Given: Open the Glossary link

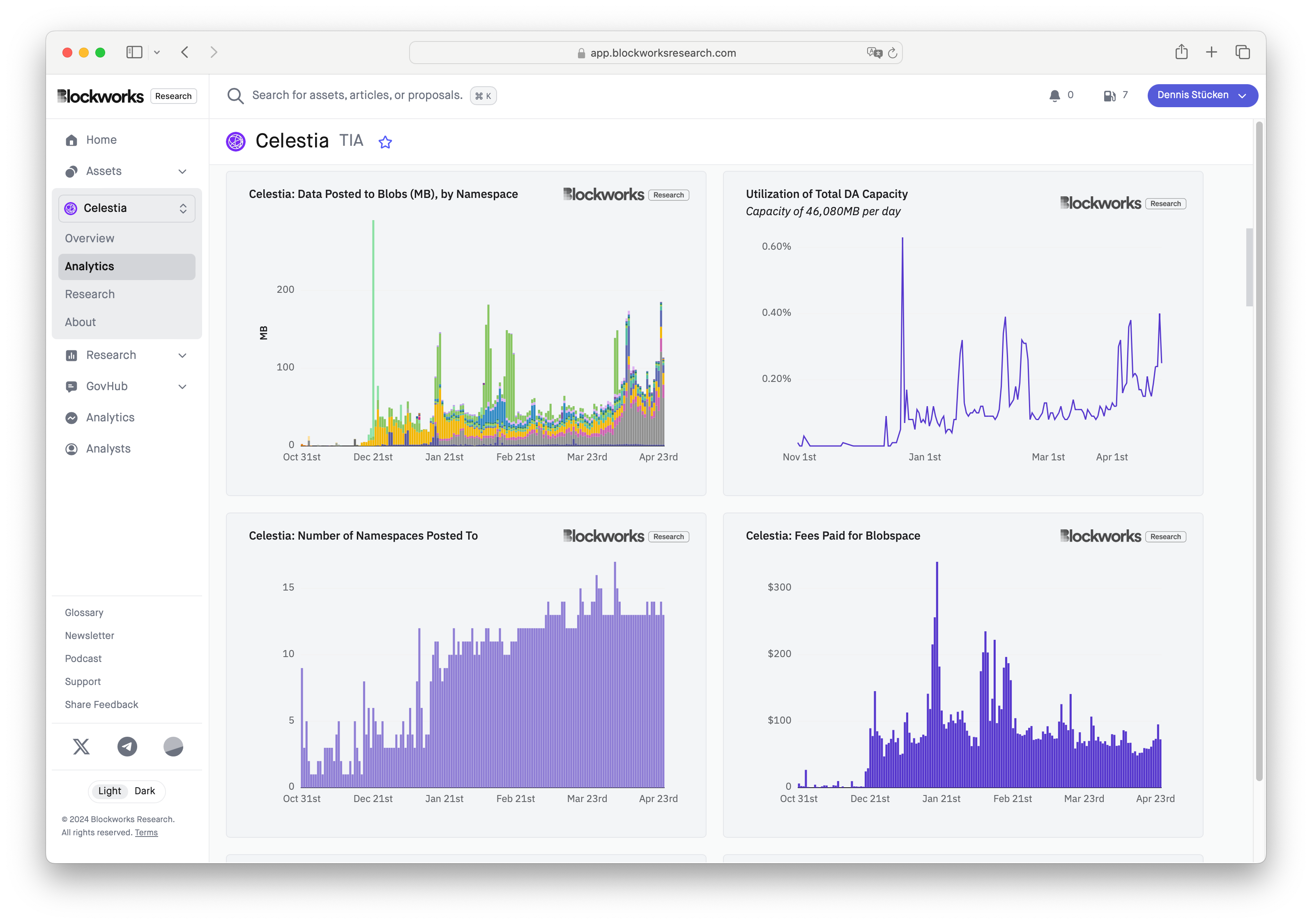Looking at the screenshot, I should pos(84,613).
